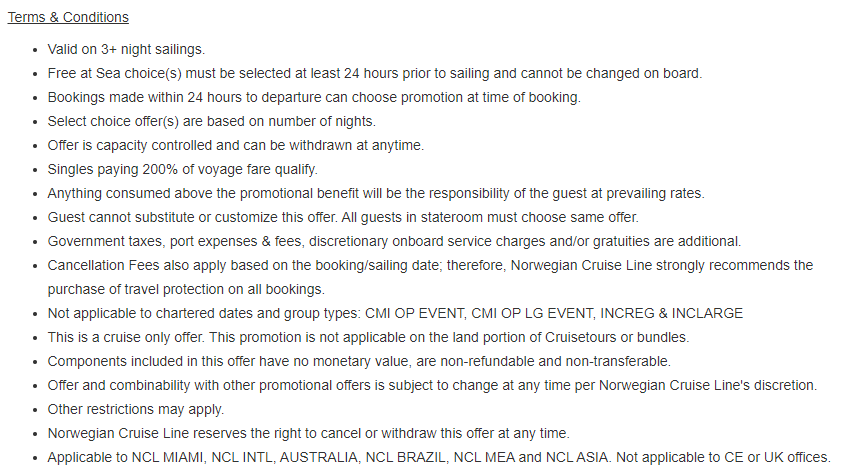Image resolution: width=862 pixels, height=476 pixels.
Task: Click 'Offer is capacity controlled' line
Action: (x=235, y=146)
